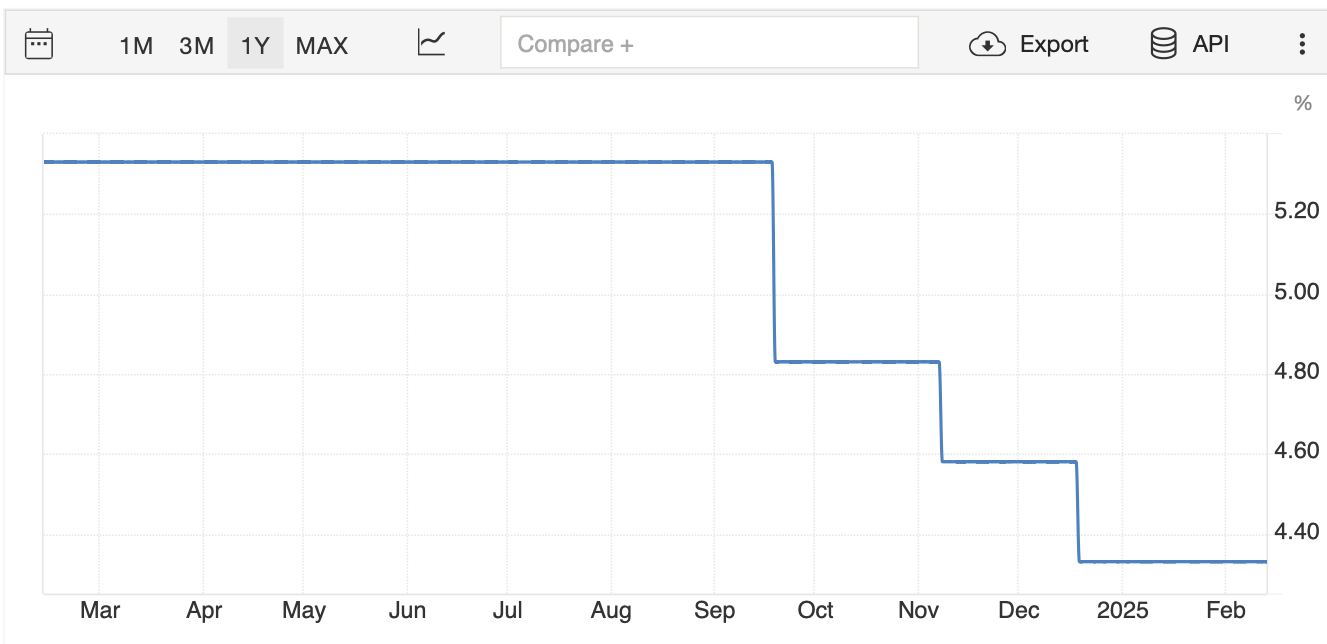Click the 2025 x-axis label
The image size is (1327, 644).
(1121, 610)
